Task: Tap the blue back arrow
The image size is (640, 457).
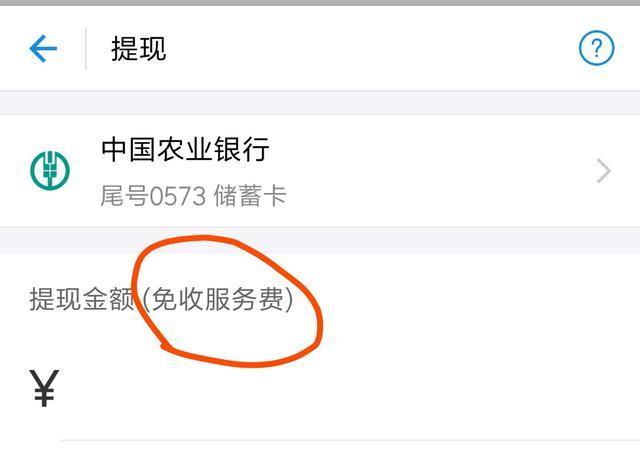Action: point(43,49)
